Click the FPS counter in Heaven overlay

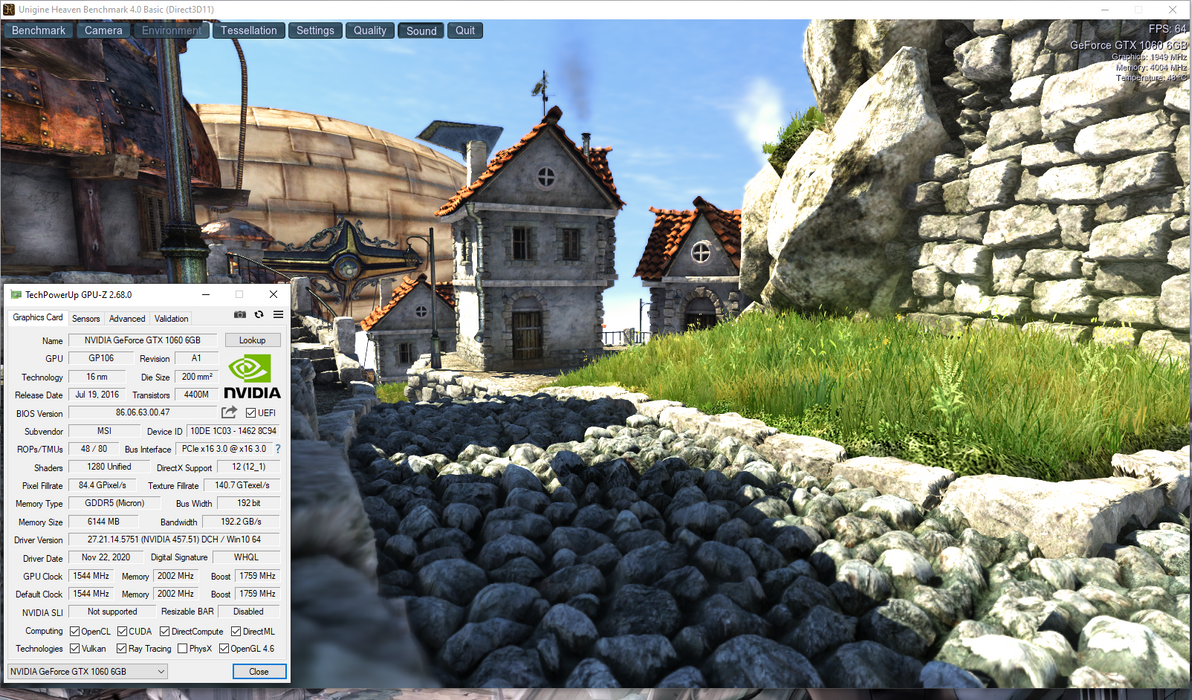point(1167,29)
